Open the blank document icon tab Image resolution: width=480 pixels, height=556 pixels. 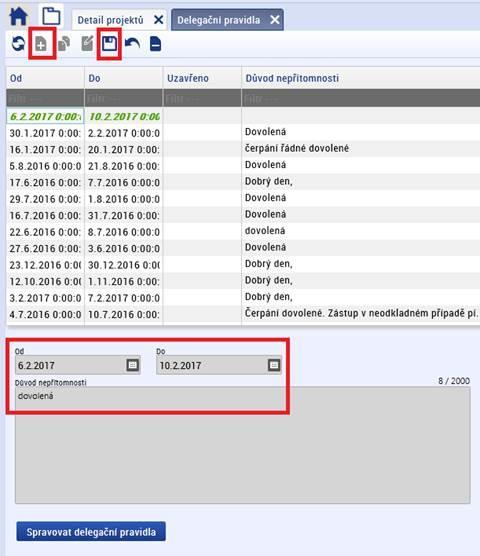click(51, 16)
